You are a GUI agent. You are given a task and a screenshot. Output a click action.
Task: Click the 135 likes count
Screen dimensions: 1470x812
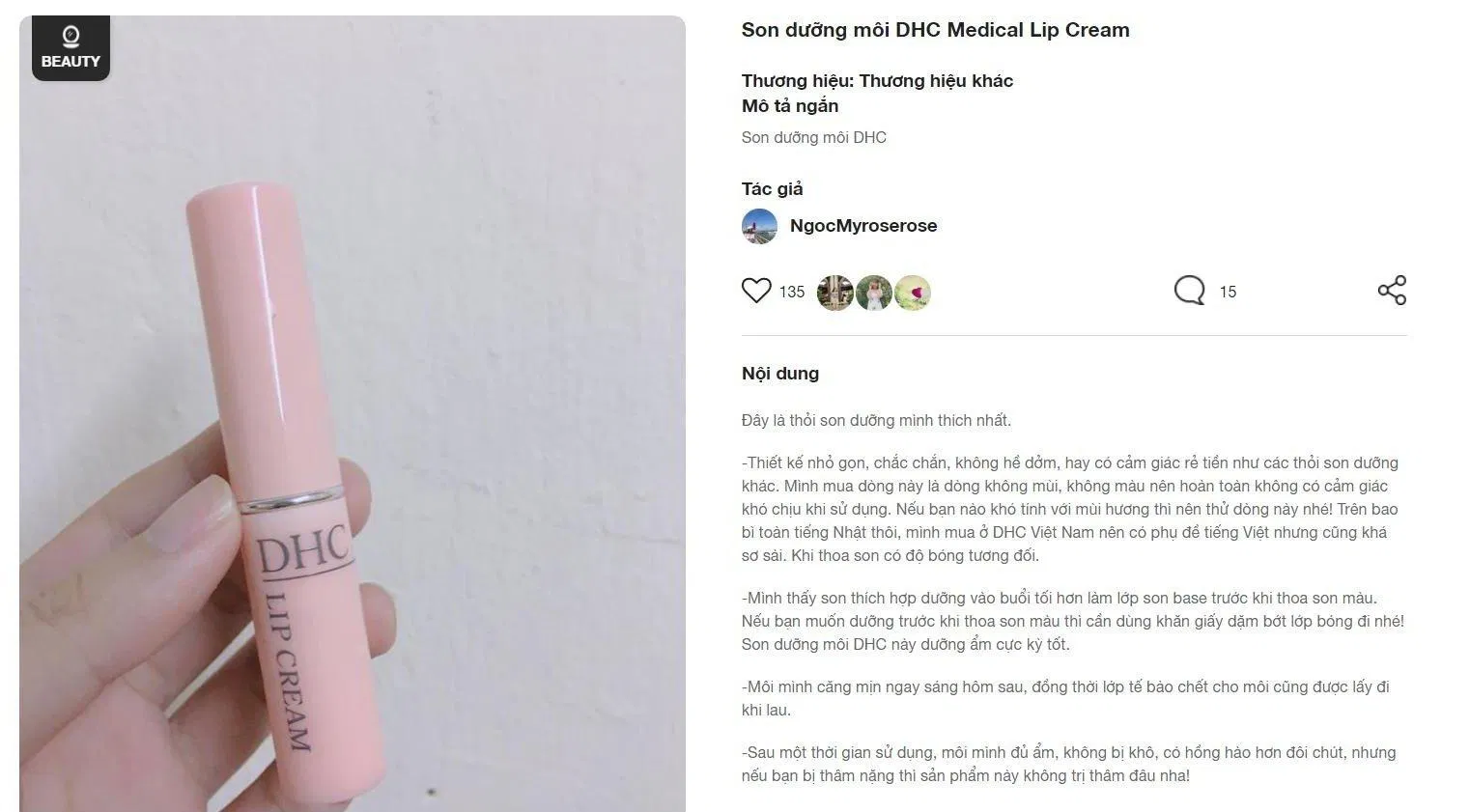click(x=792, y=292)
